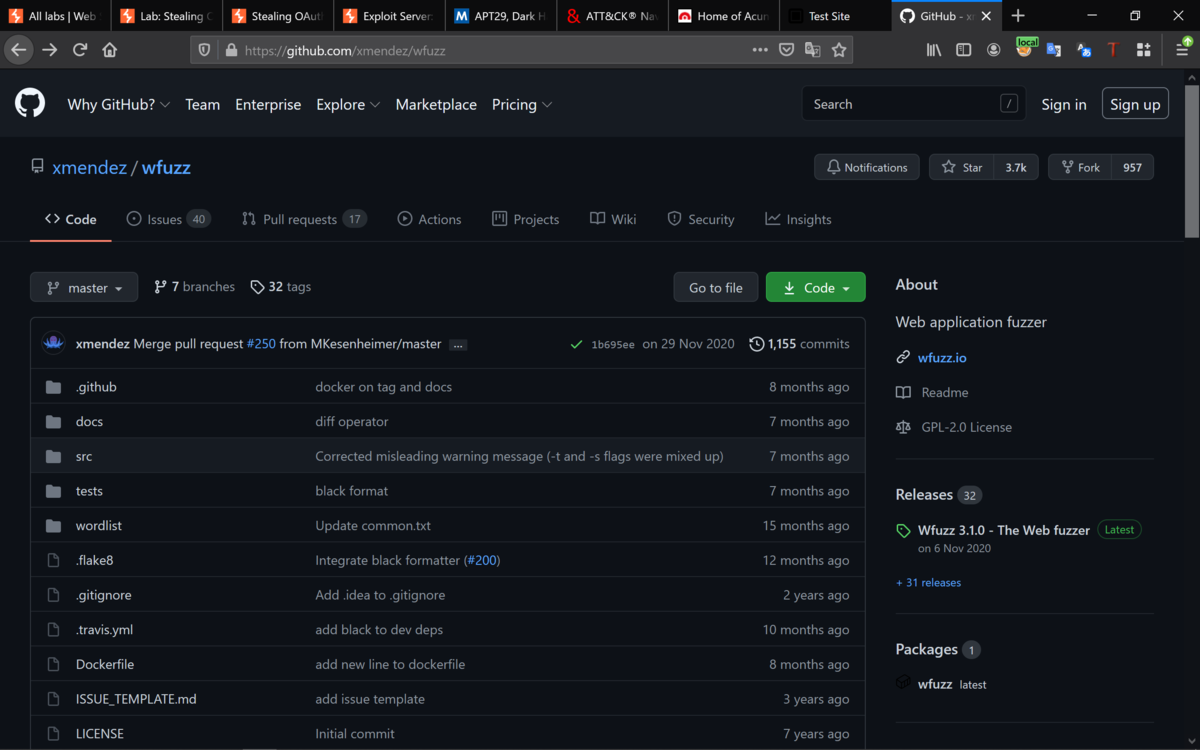Open the 32 tags link
This screenshot has width=1200, height=750.
(x=280, y=287)
